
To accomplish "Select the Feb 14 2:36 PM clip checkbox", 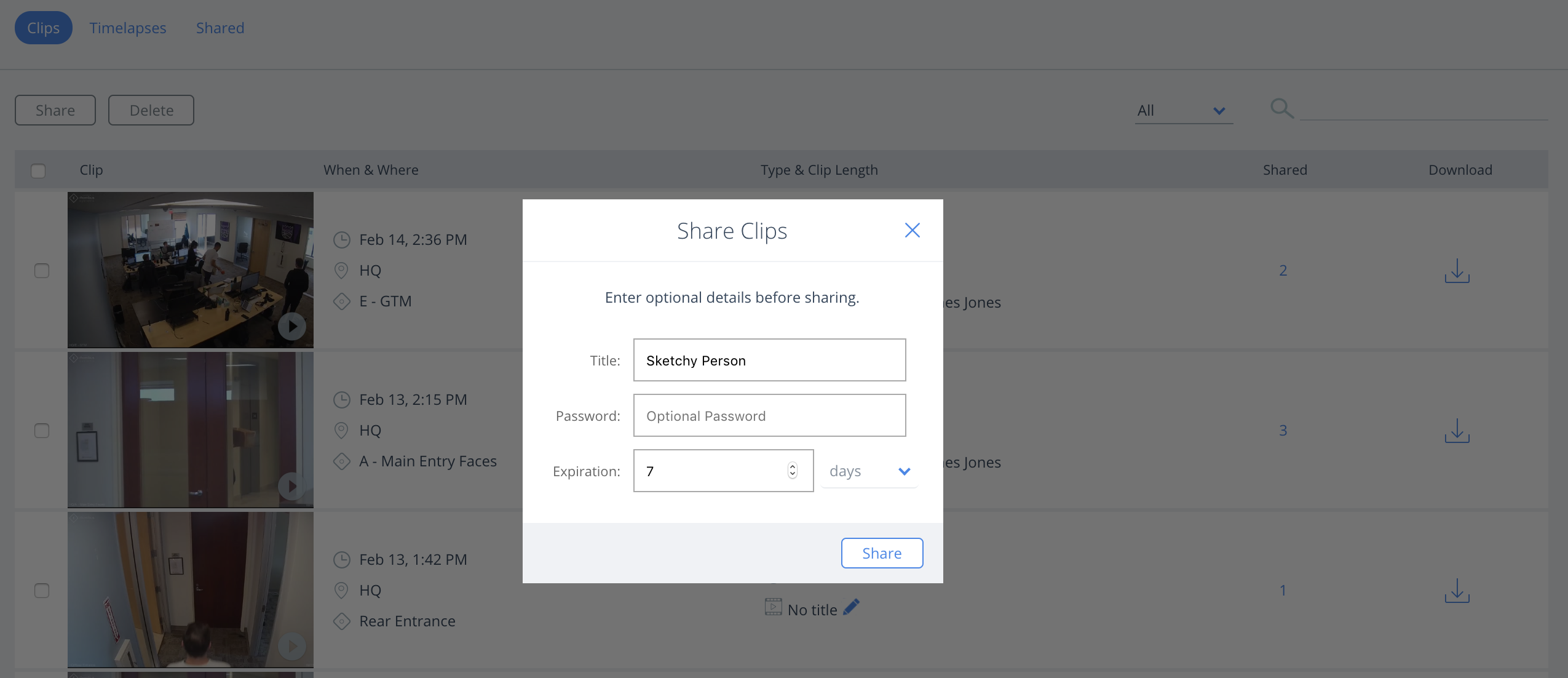I will point(42,271).
